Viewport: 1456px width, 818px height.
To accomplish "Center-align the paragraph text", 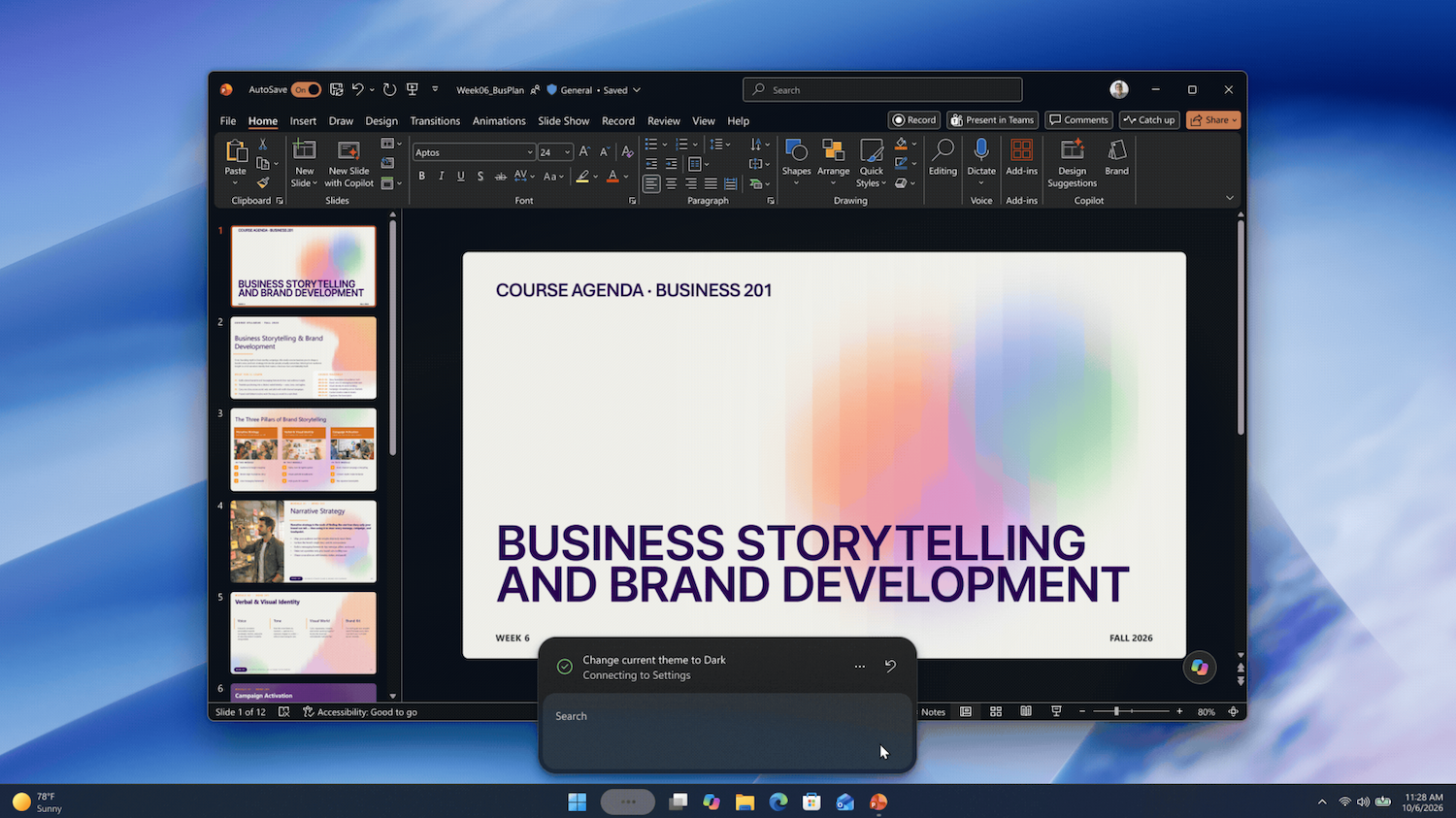I will [671, 183].
